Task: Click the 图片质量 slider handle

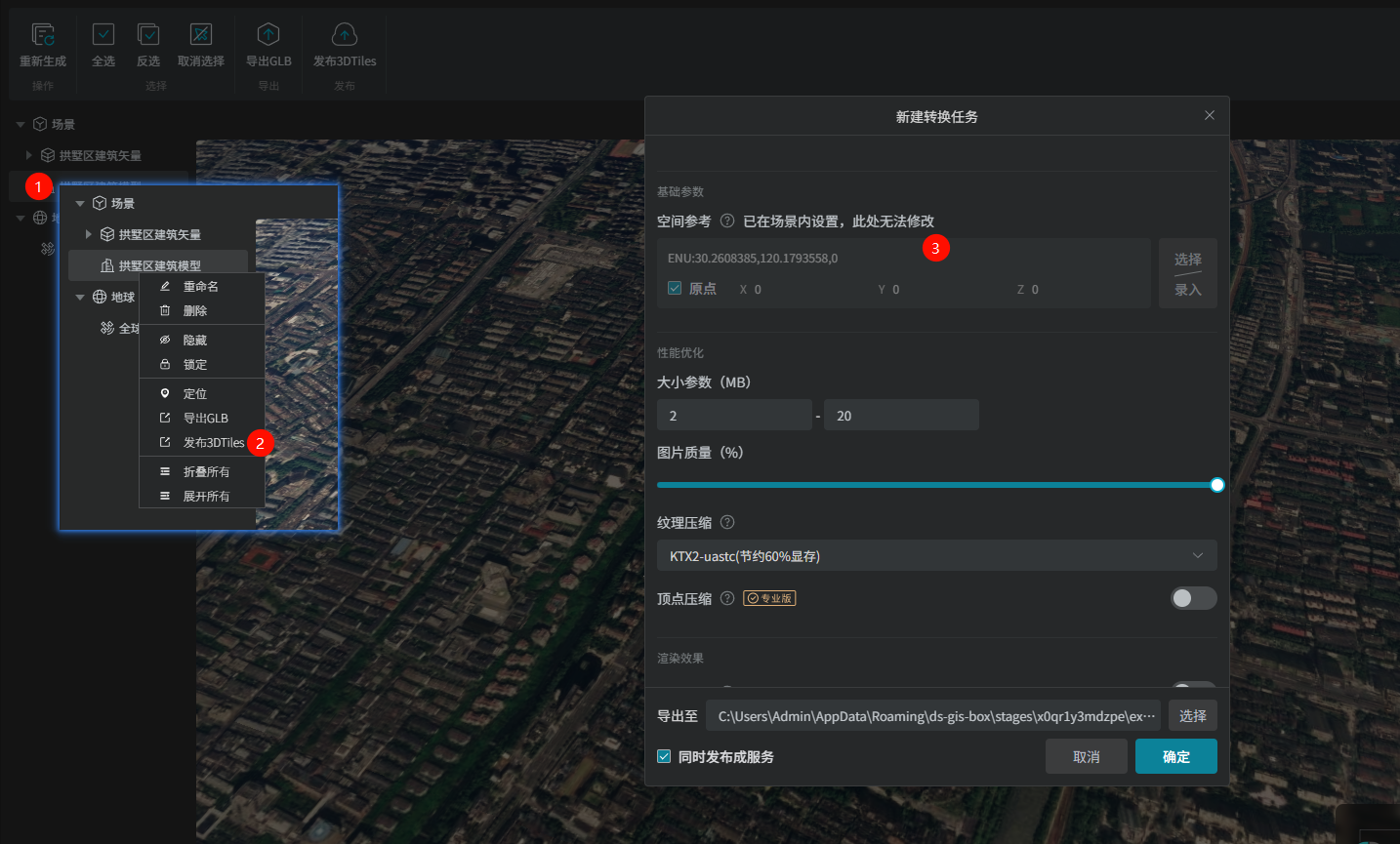Action: point(1216,485)
